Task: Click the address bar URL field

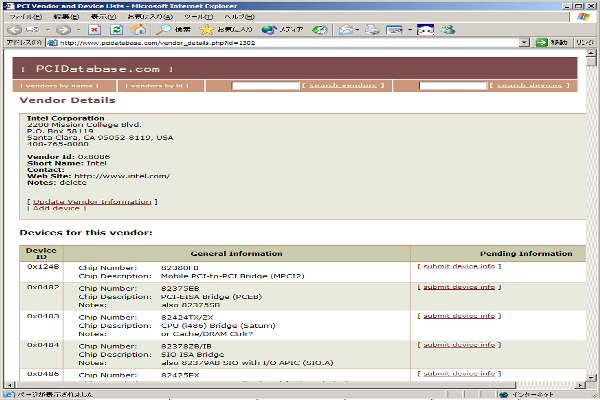Action: [x=283, y=42]
